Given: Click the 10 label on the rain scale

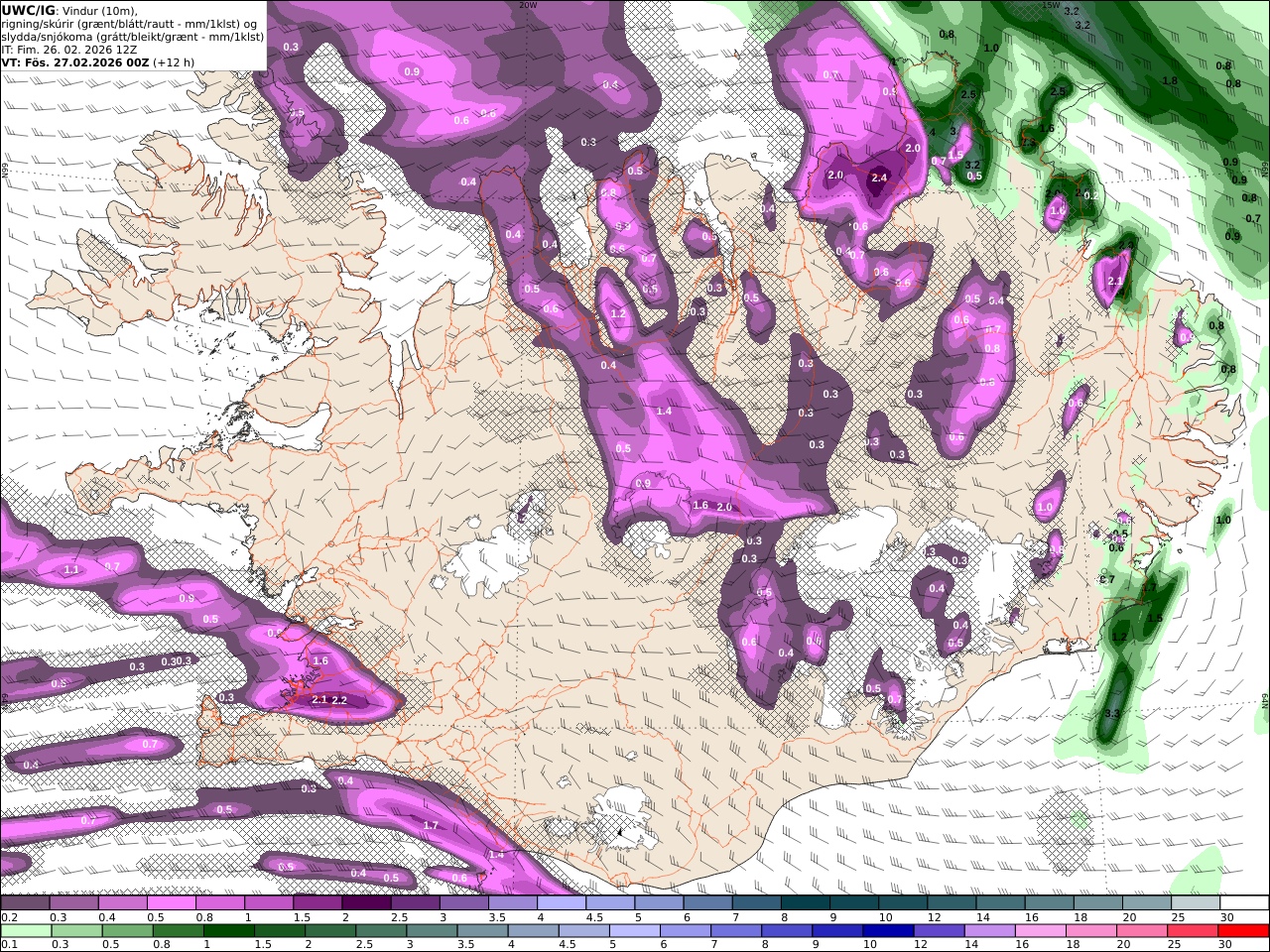Looking at the screenshot, I should (869, 945).
